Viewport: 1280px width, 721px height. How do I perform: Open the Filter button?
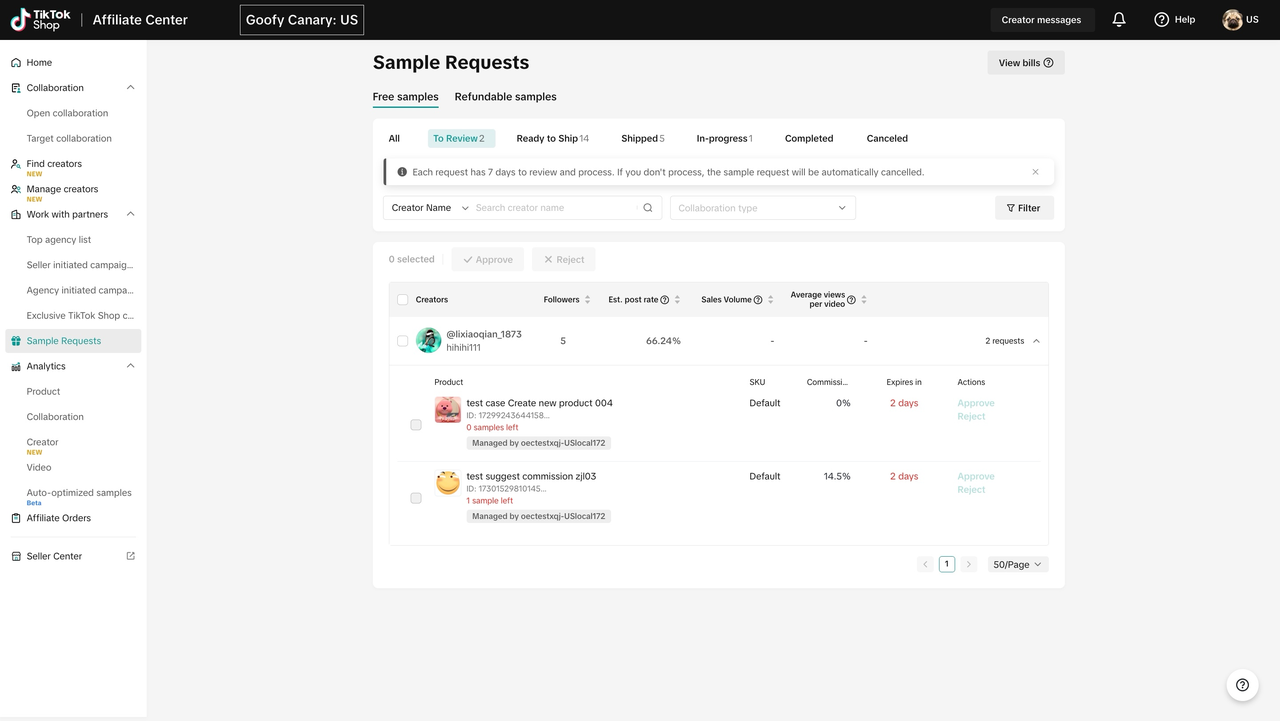1023,208
